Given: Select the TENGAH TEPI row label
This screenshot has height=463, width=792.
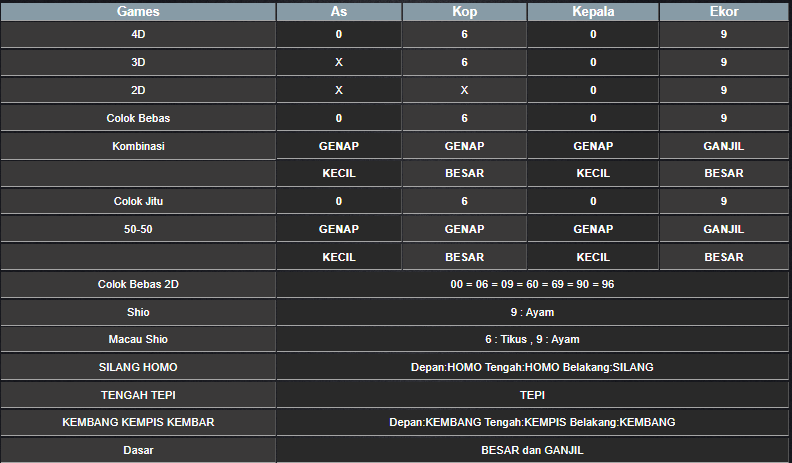Looking at the screenshot, I should 138,395.
